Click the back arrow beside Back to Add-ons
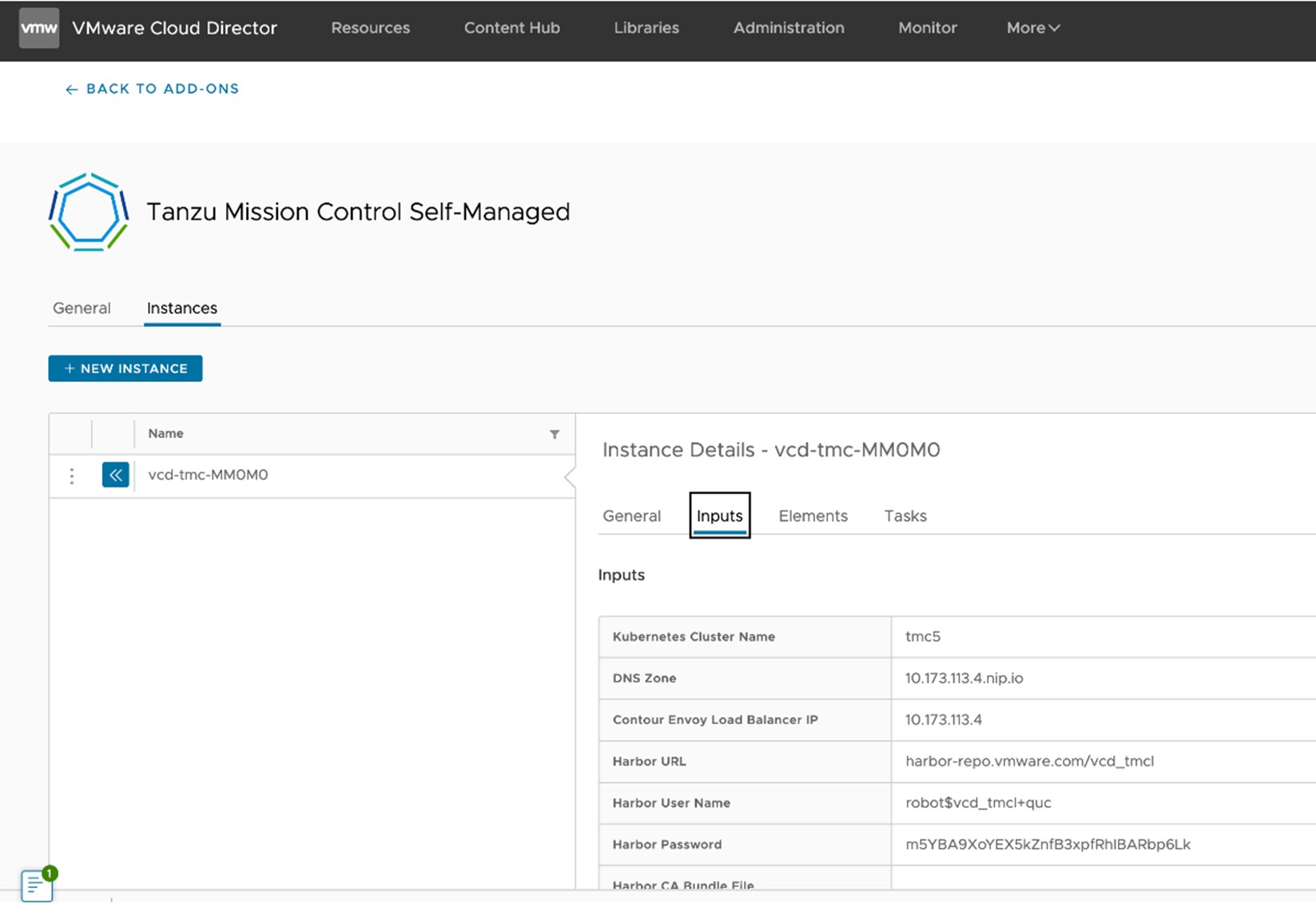Image resolution: width=1316 pixels, height=912 pixels. pos(71,90)
